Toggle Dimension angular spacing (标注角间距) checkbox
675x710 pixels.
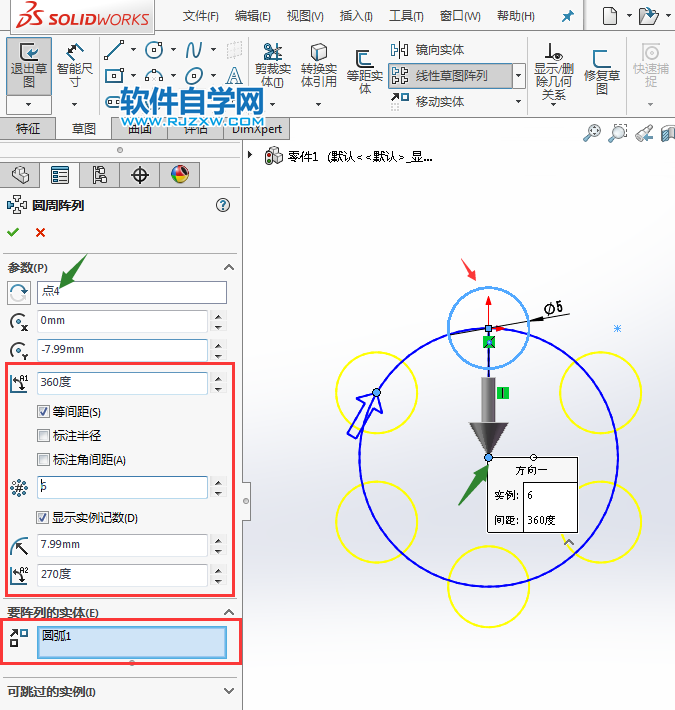[x=43, y=460]
